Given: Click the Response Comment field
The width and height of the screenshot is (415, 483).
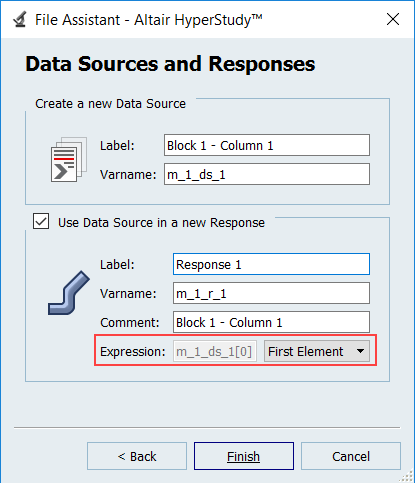Looking at the screenshot, I should pos(271,322).
